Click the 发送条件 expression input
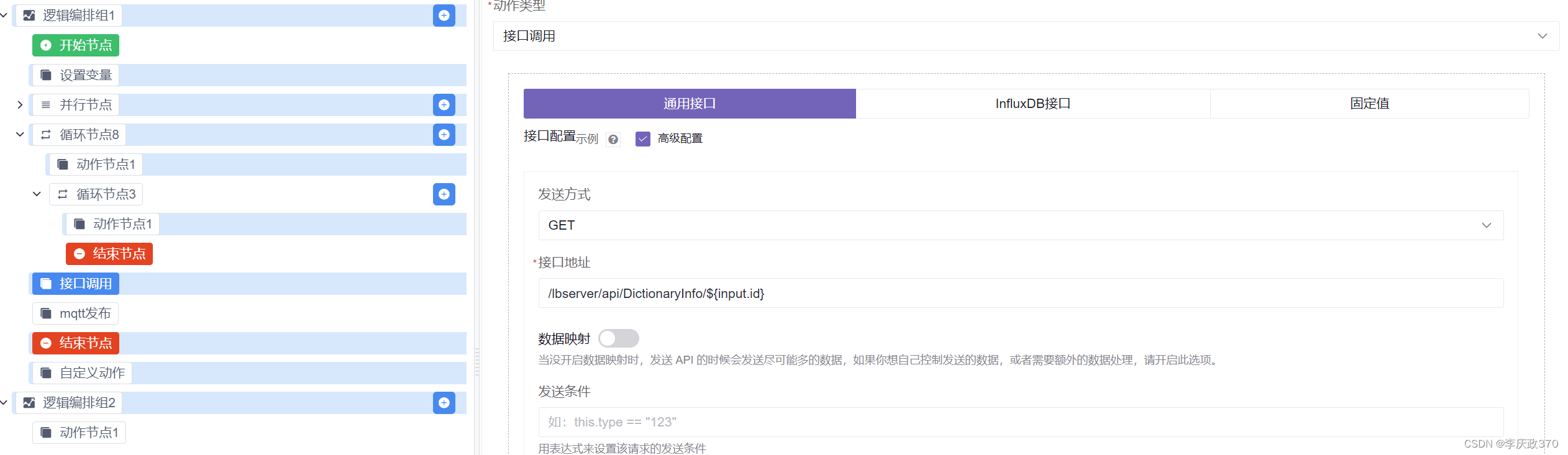This screenshot has width=1568, height=455. 1021,422
